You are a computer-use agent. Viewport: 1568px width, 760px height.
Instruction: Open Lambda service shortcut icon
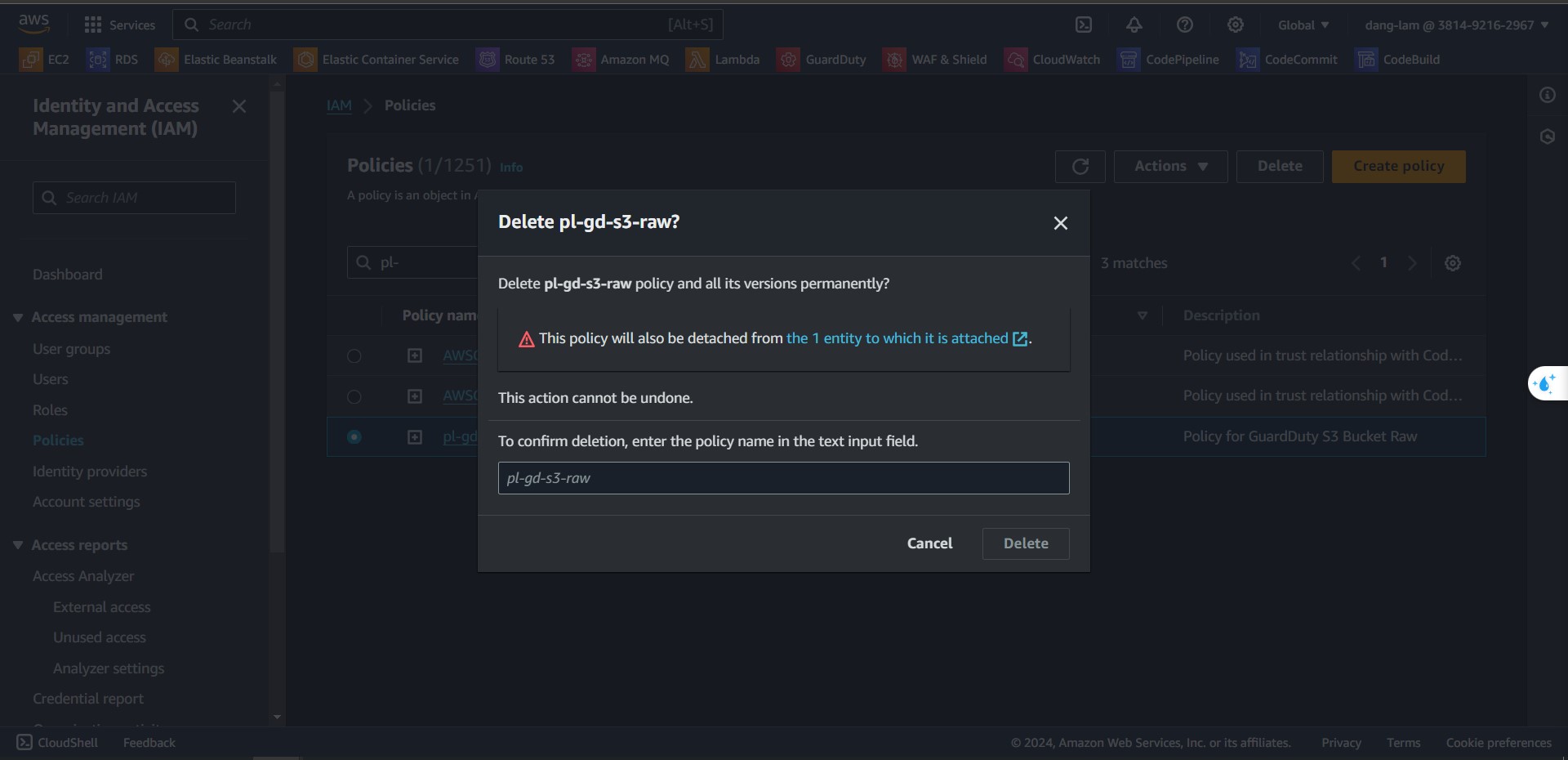point(697,60)
